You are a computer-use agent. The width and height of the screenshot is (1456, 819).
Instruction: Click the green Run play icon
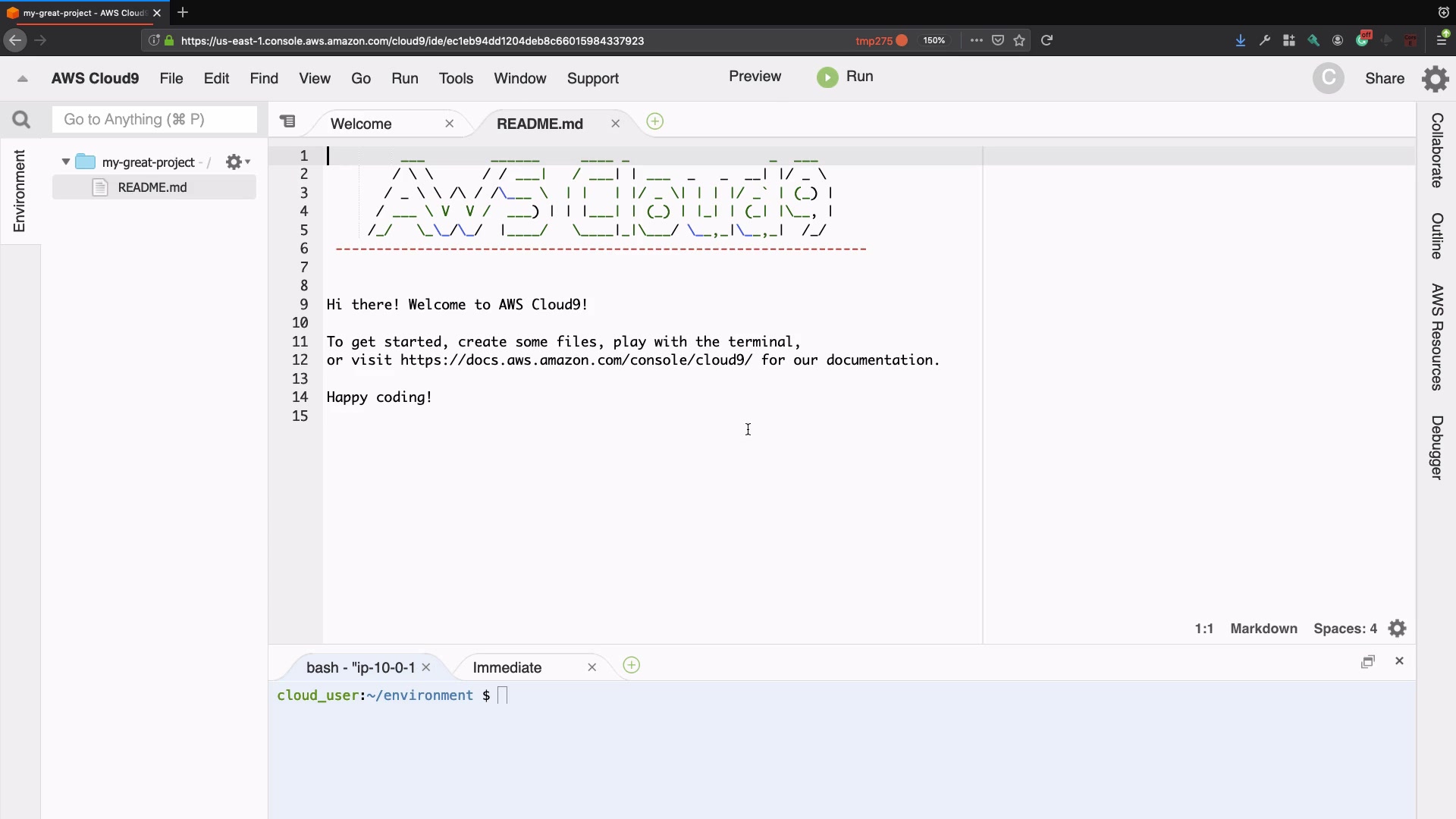click(x=827, y=77)
